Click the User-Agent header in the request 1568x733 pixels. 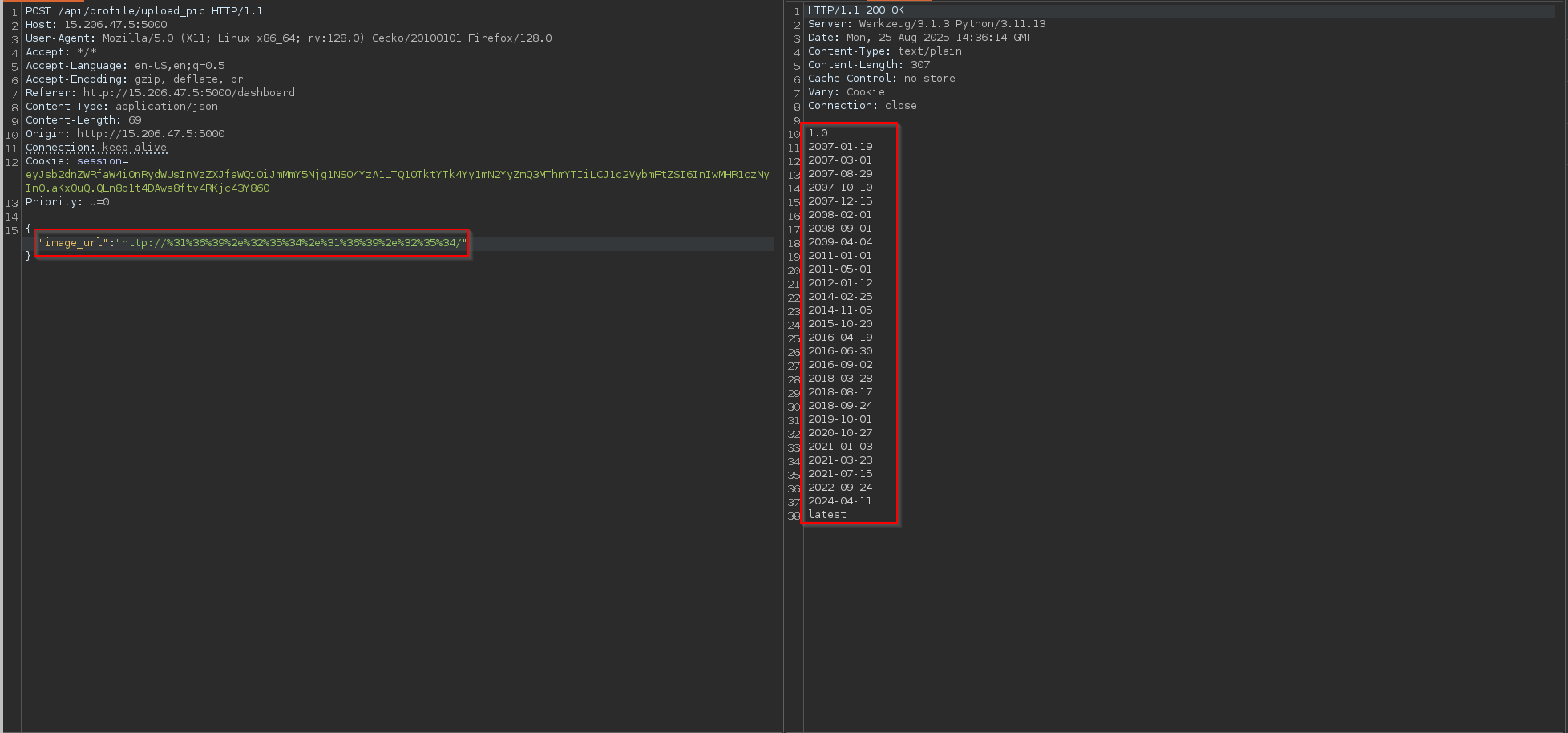(x=289, y=38)
